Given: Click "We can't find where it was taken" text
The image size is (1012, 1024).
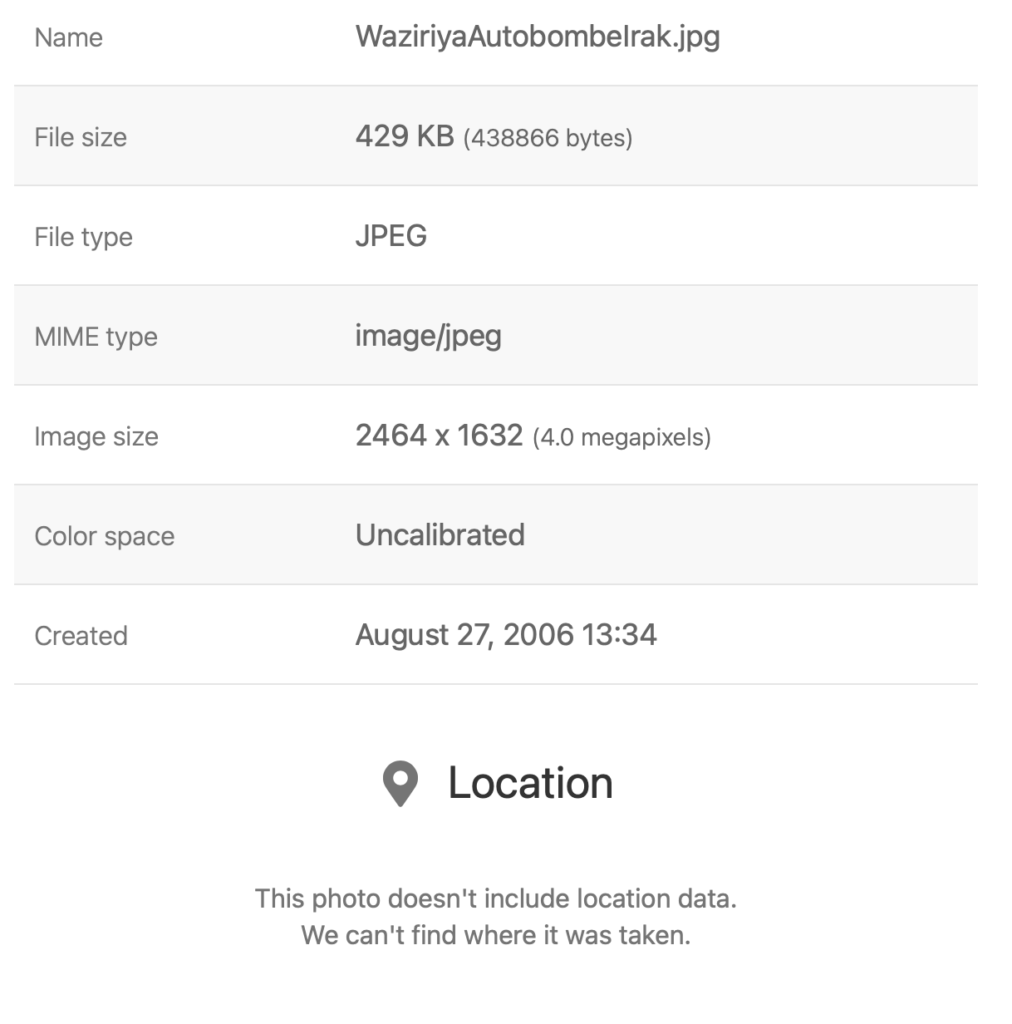Looking at the screenshot, I should pyautogui.click(x=495, y=937).
